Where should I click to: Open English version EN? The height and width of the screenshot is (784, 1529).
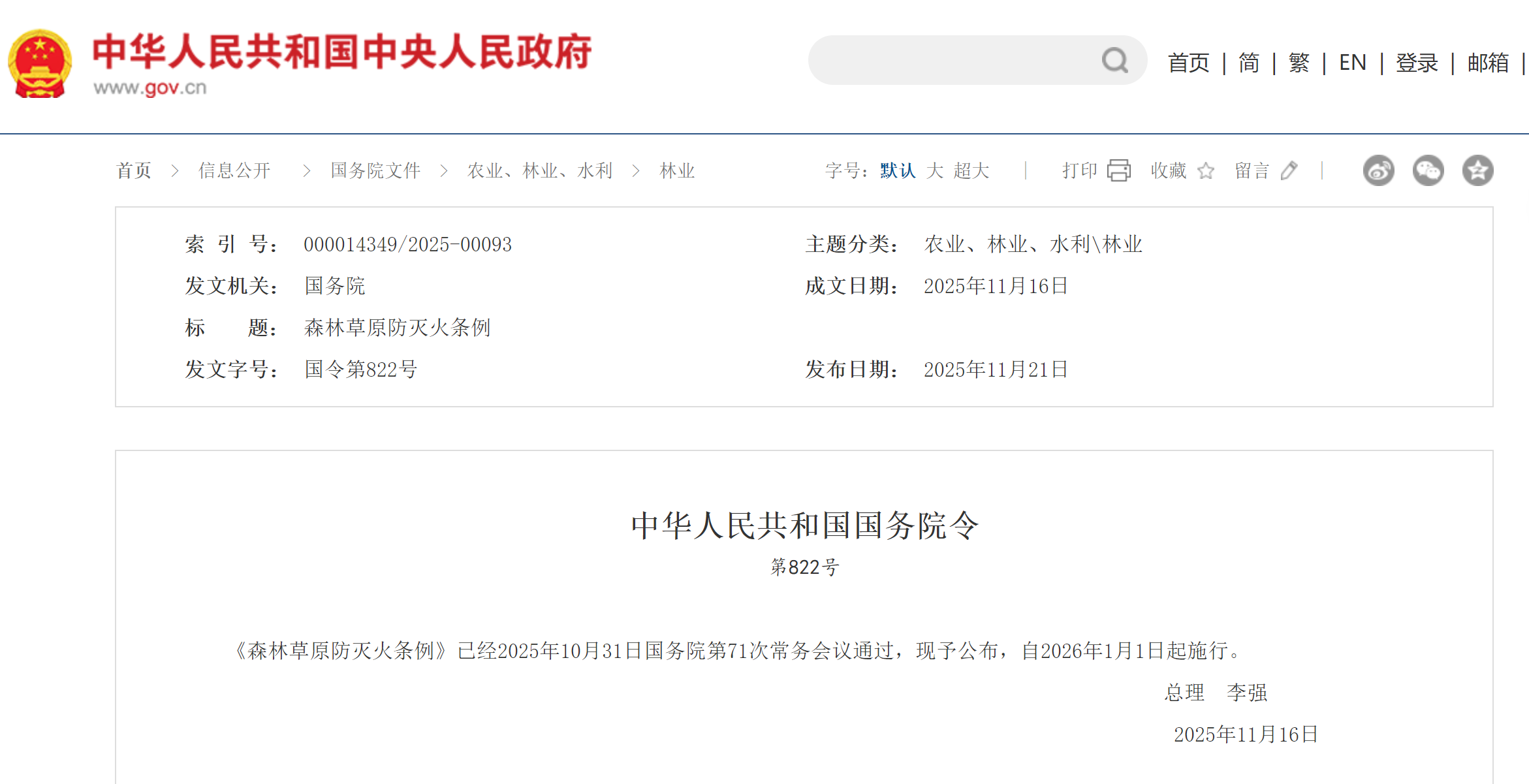(1352, 63)
